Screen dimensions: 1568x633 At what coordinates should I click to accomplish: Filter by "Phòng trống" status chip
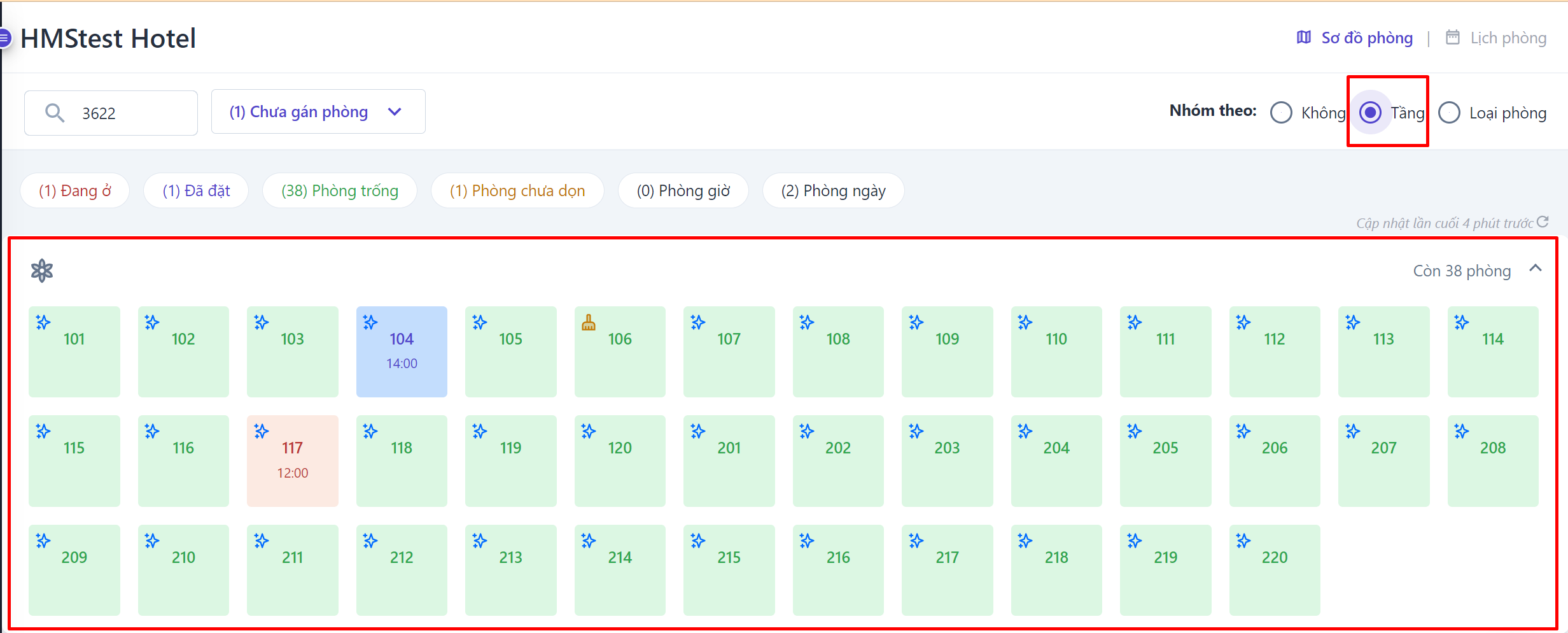pyautogui.click(x=340, y=190)
